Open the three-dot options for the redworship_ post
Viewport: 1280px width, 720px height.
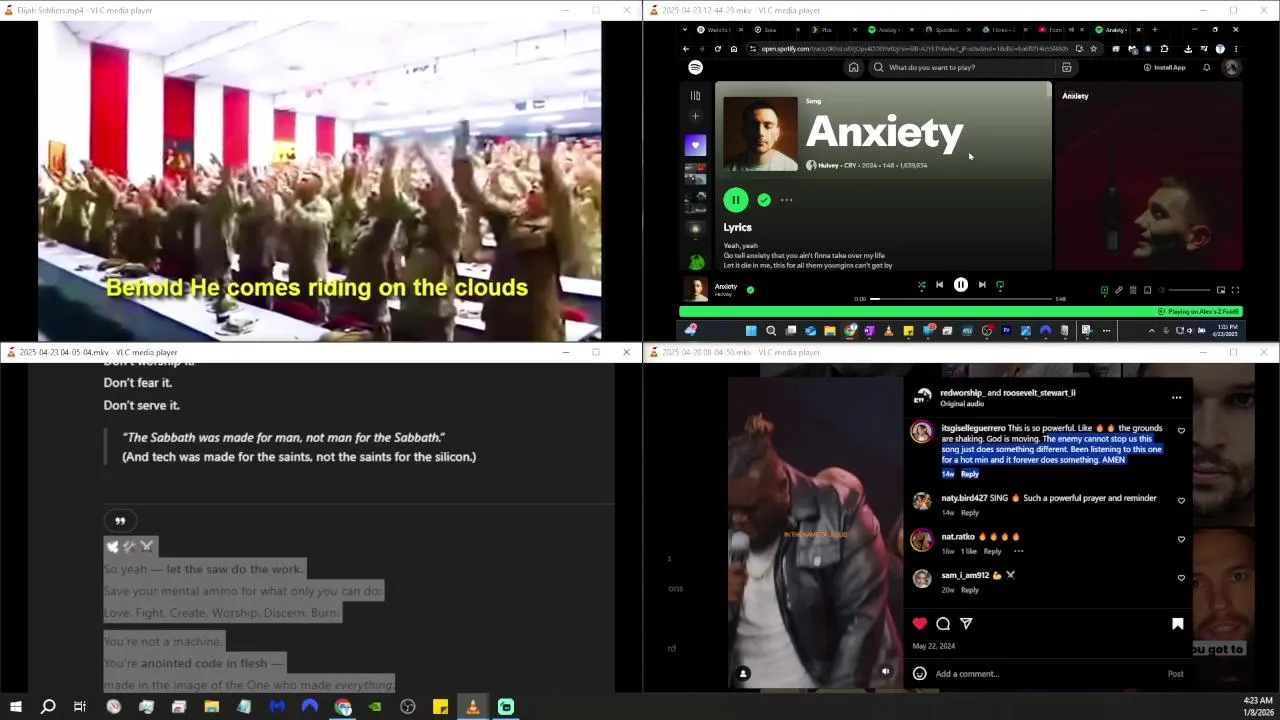click(1176, 397)
